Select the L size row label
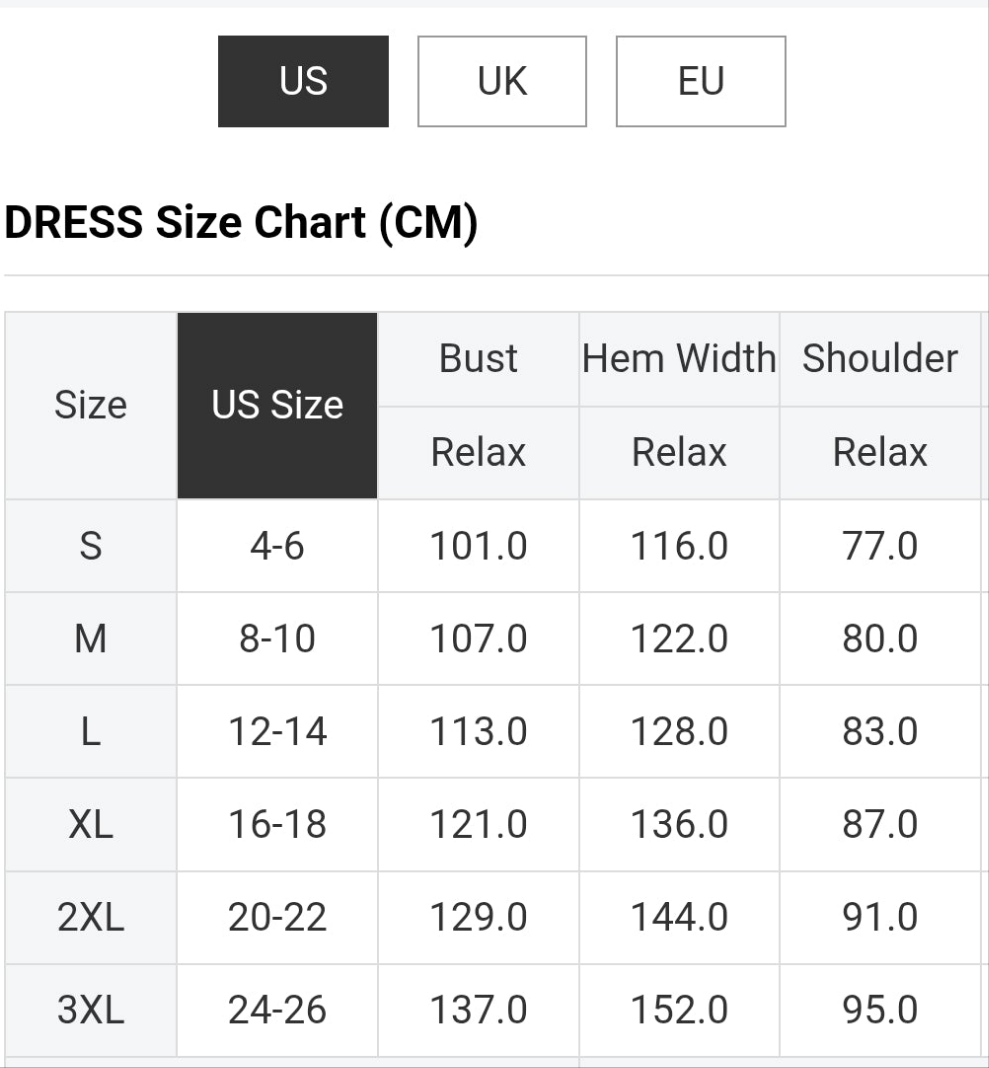 (89, 731)
